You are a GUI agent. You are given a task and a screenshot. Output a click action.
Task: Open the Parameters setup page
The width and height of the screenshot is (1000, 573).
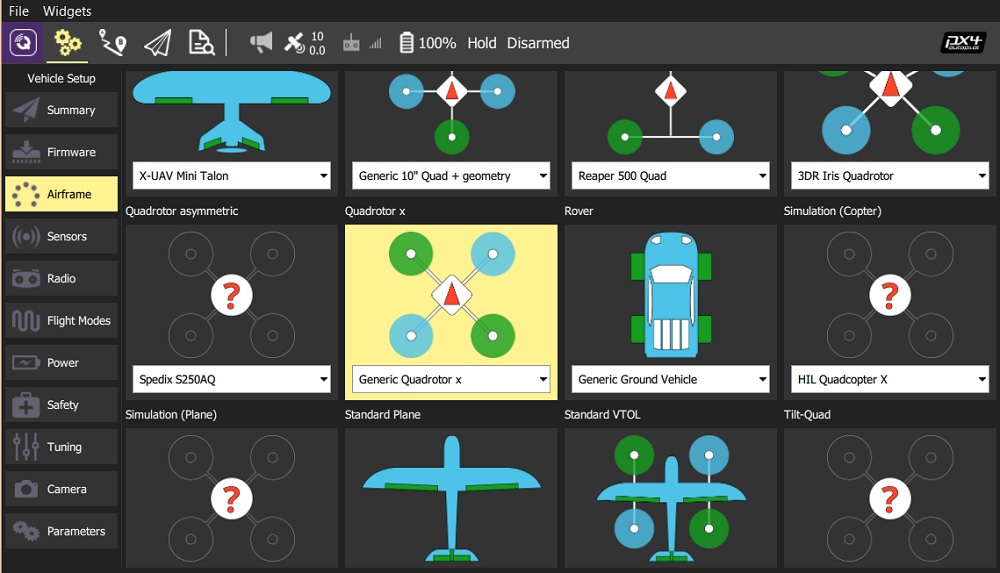[x=61, y=531]
